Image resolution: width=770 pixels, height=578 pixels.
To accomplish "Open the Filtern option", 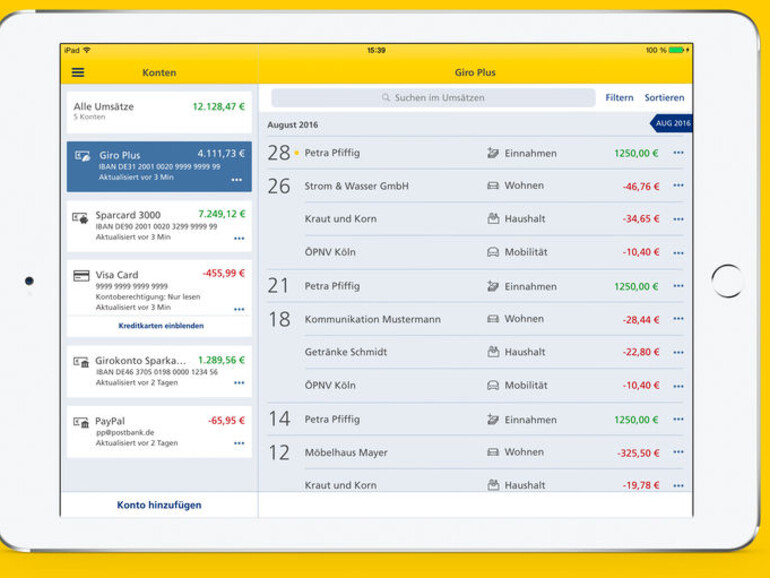I will 619,98.
